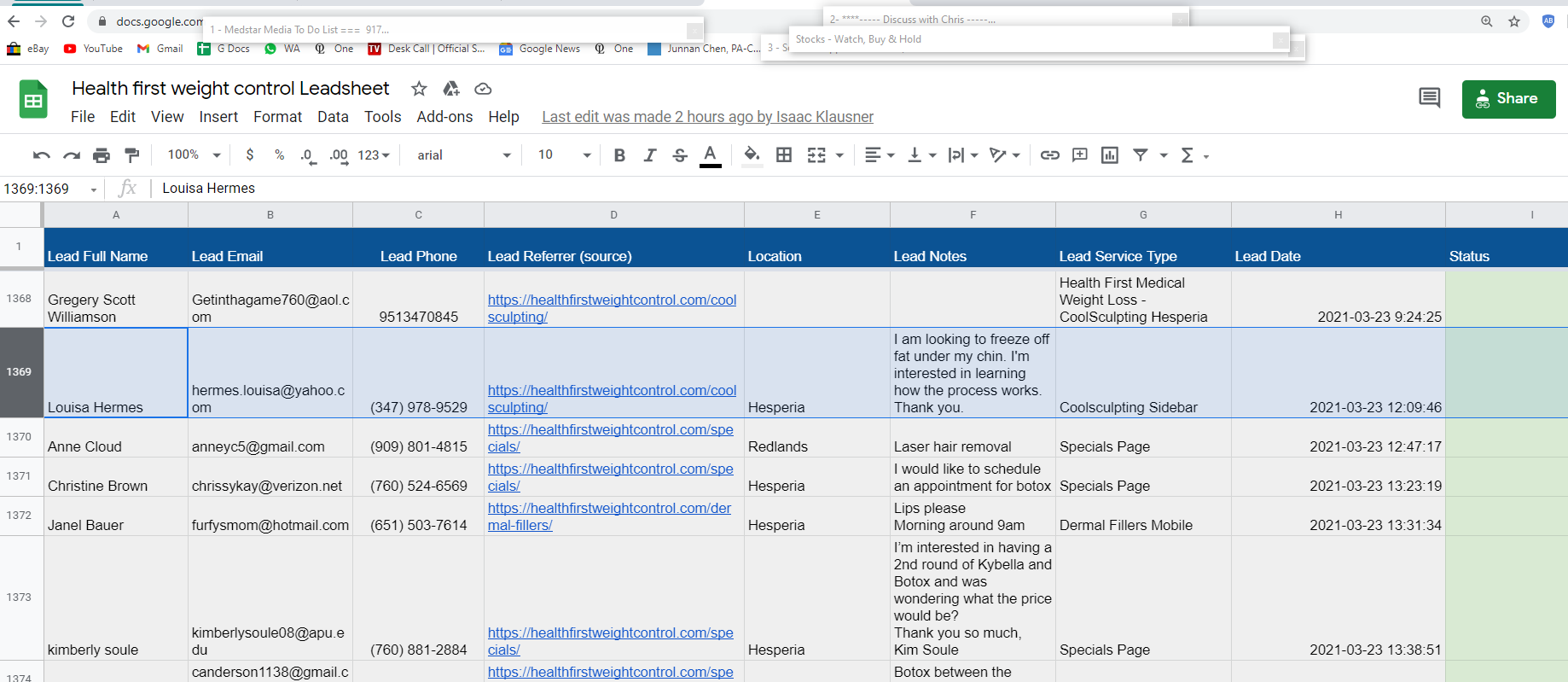Image resolution: width=1568 pixels, height=682 pixels.
Task: Open the font size 10 dropdown
Action: click(564, 154)
